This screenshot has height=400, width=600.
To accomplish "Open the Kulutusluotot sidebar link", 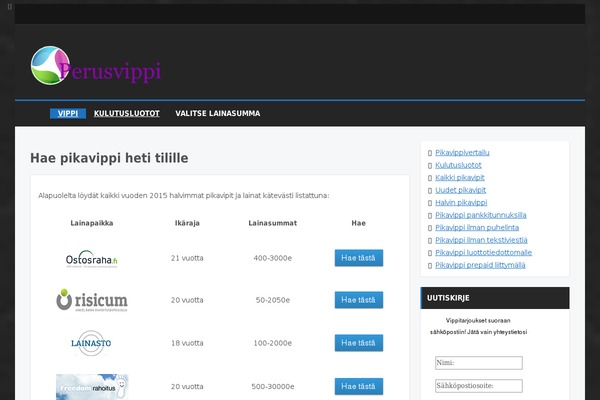I will [458, 165].
